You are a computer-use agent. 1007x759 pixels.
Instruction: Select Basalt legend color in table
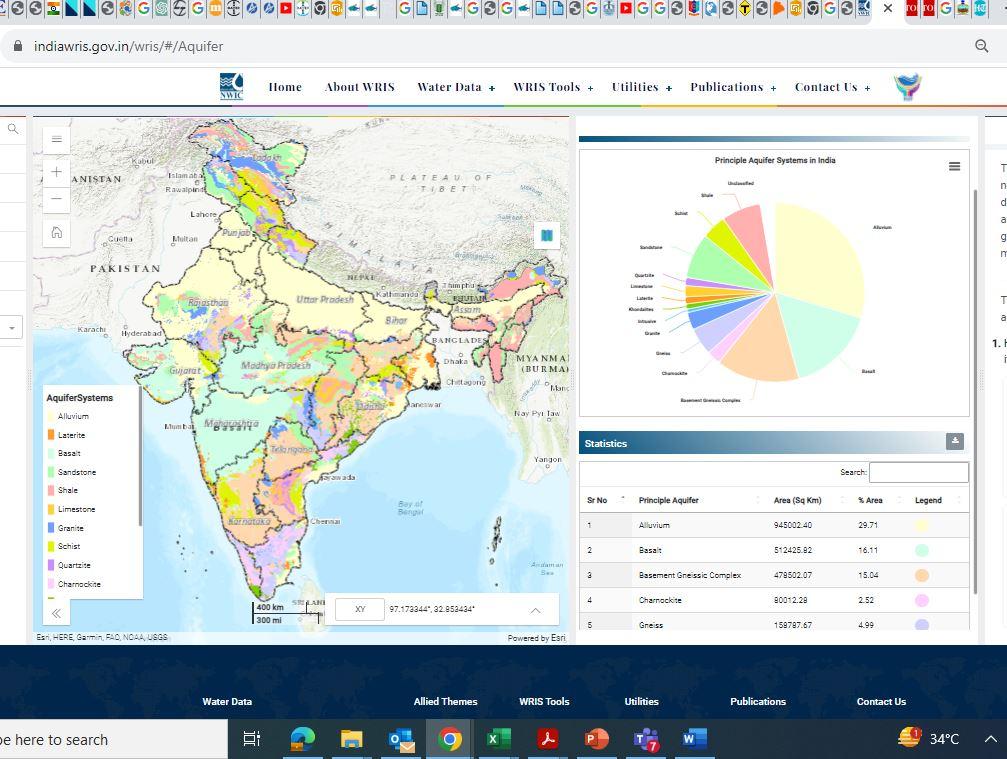click(922, 550)
